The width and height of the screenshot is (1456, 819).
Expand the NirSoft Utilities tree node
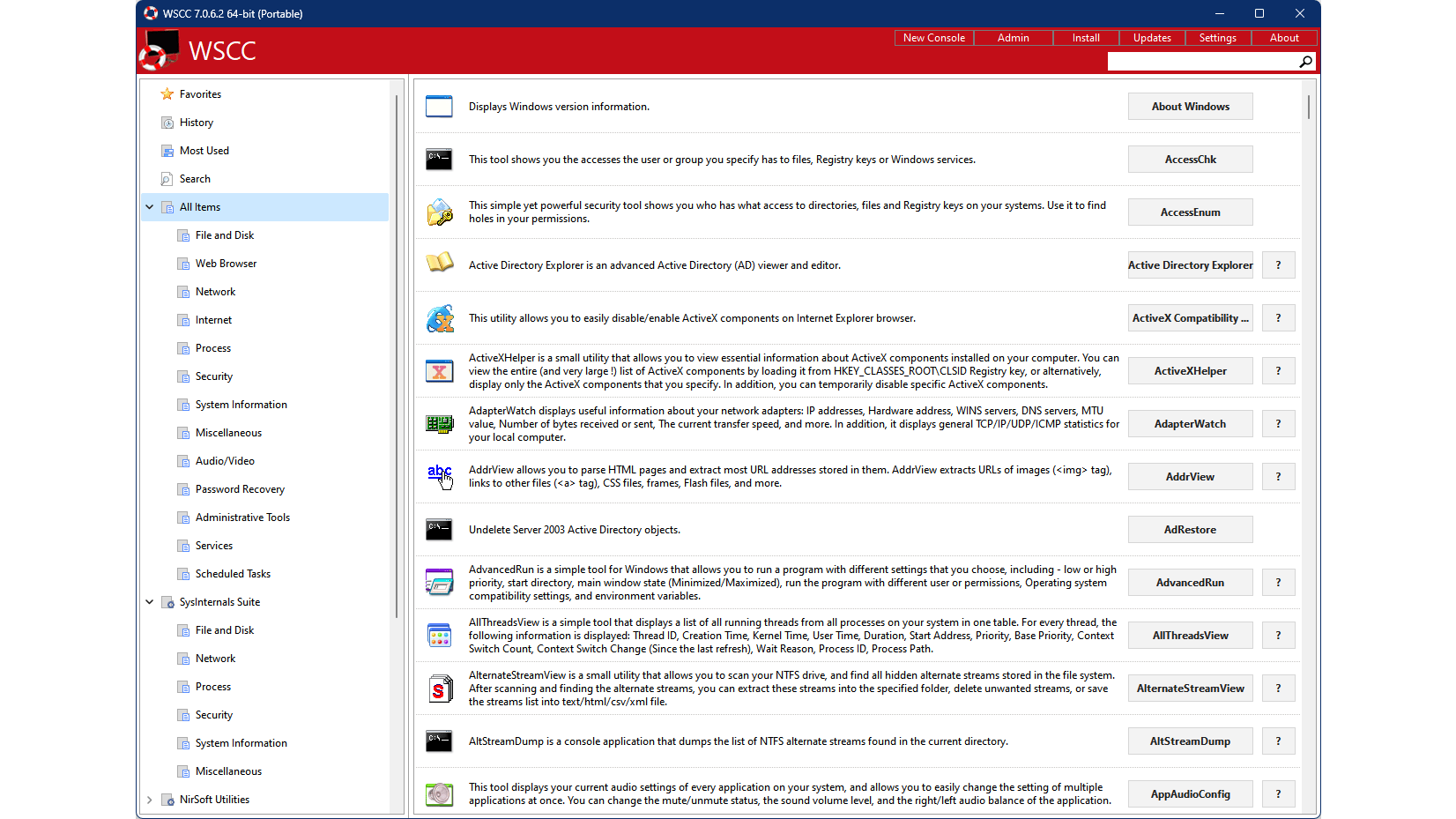[150, 800]
